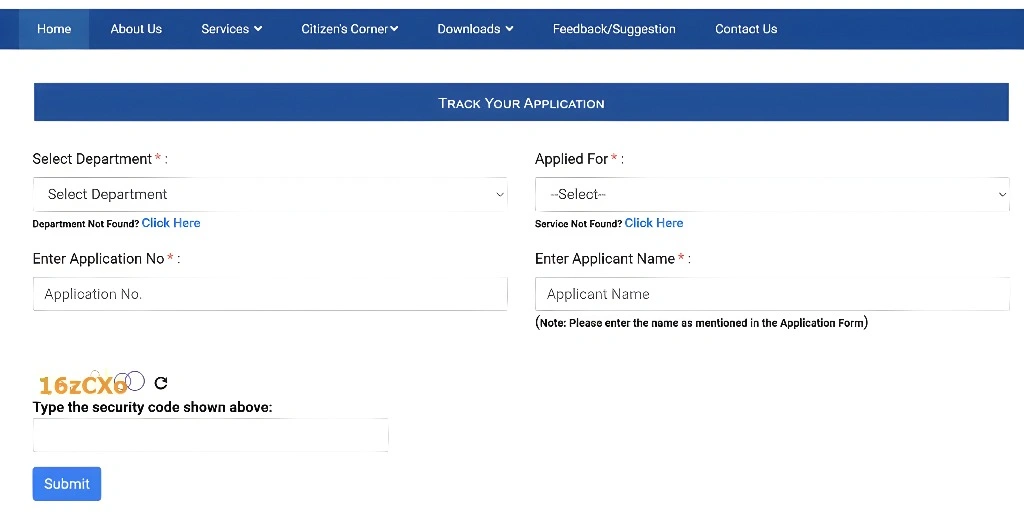Go to the Home page

(54, 29)
